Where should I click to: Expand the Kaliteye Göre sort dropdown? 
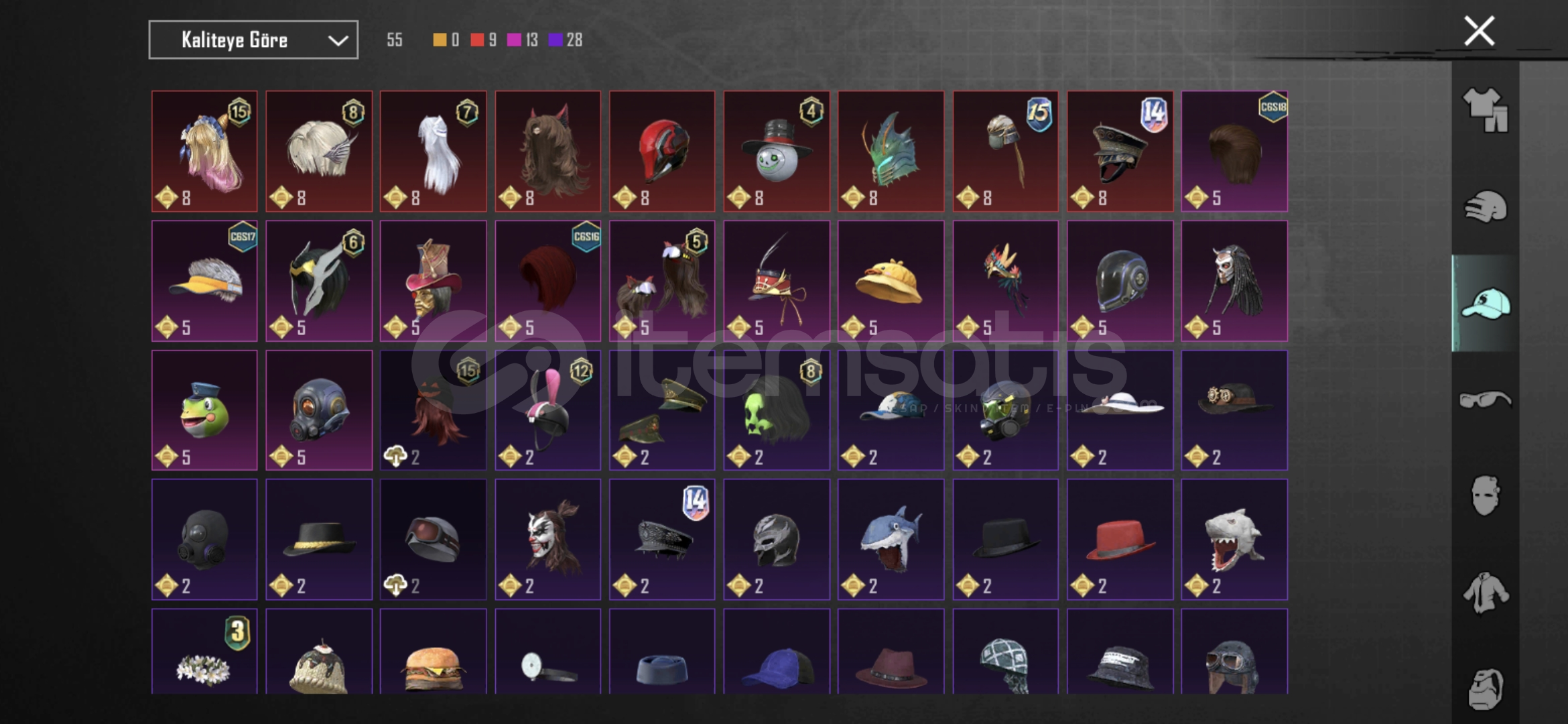(253, 40)
